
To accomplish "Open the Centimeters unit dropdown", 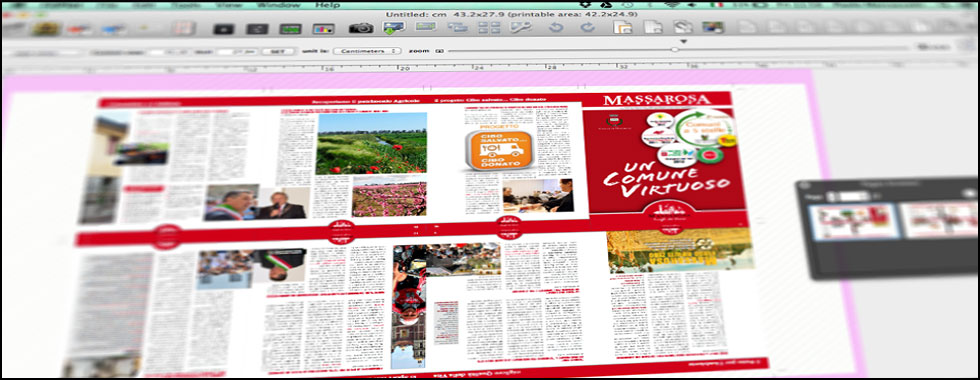I will (367, 51).
